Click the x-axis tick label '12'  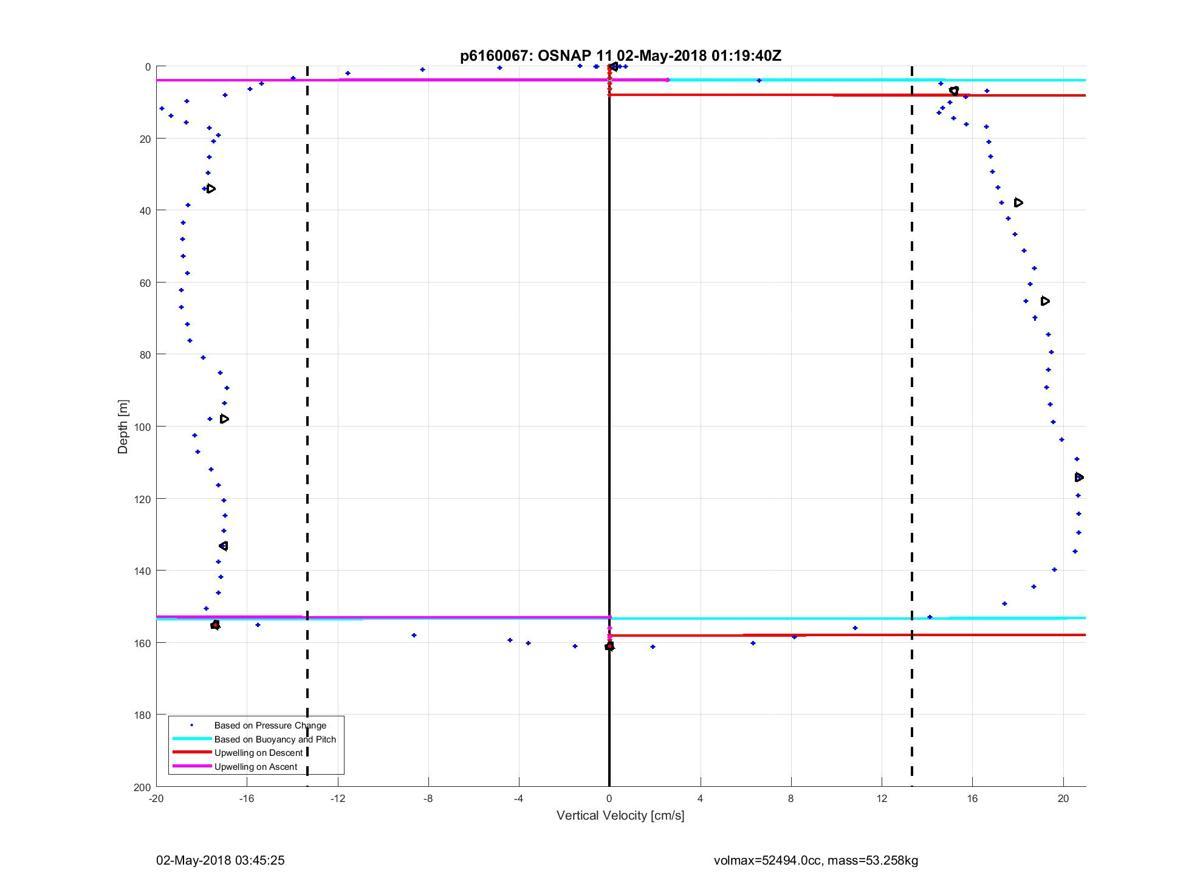pyautogui.click(x=882, y=798)
